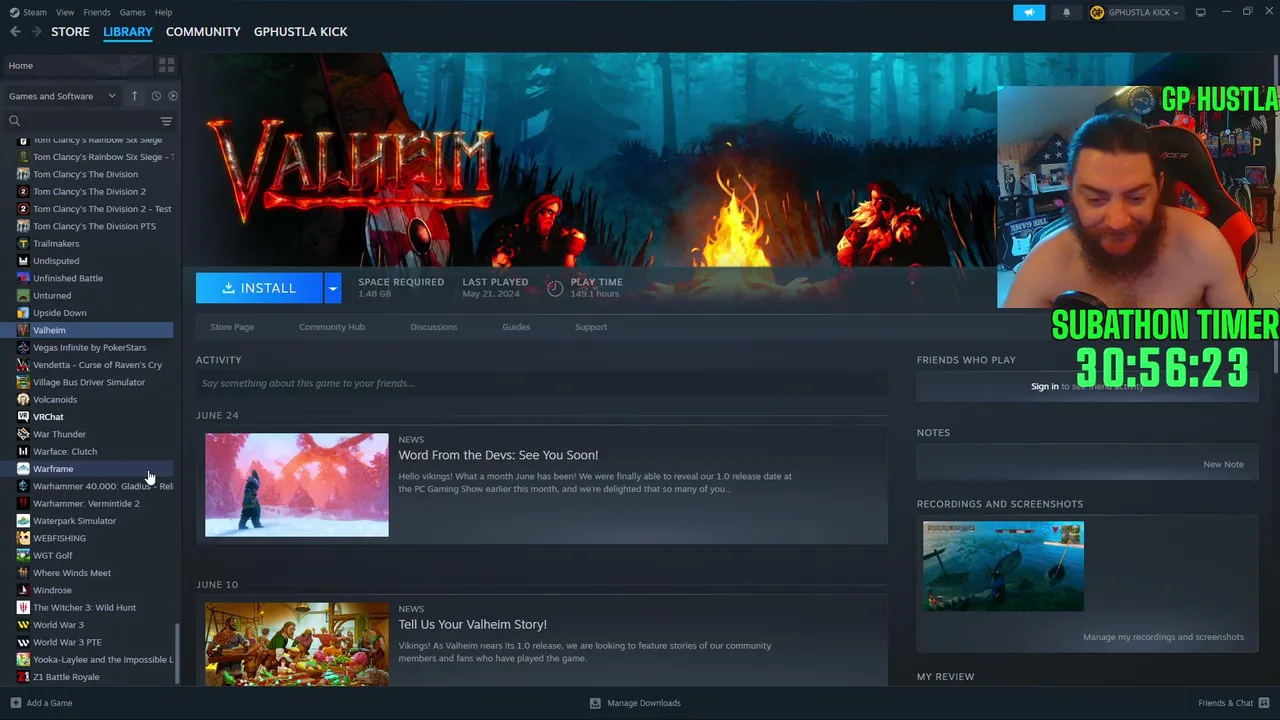Click the New Note button
The height and width of the screenshot is (720, 1280).
1223,464
